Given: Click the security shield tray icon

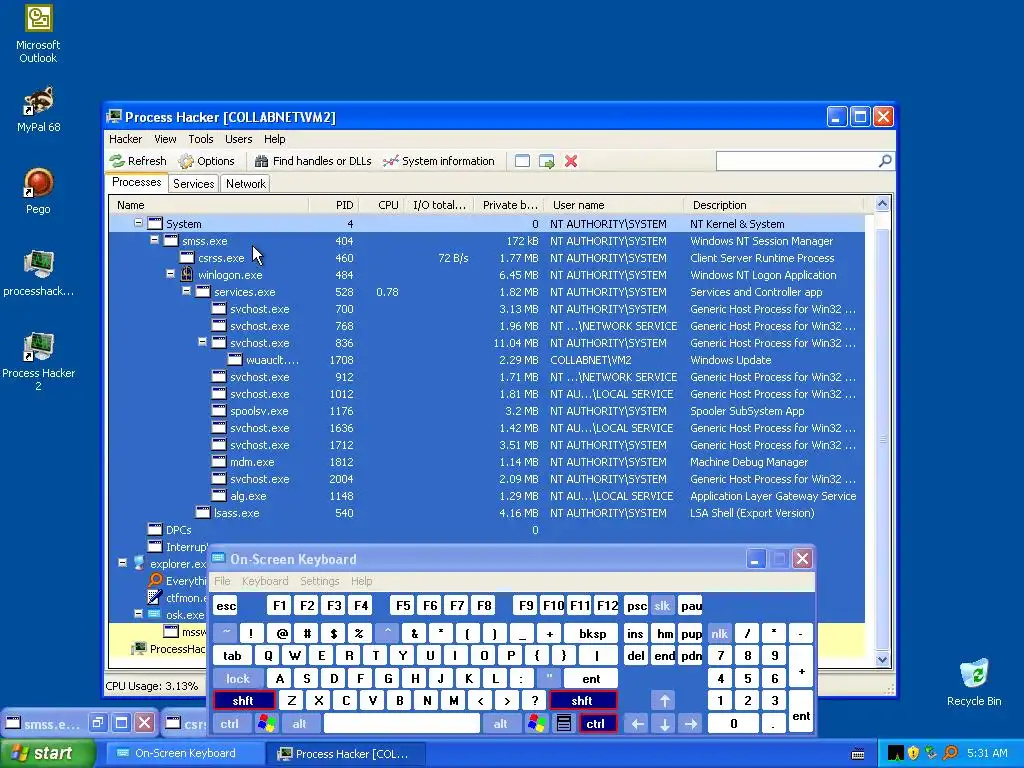Looking at the screenshot, I should 913,753.
